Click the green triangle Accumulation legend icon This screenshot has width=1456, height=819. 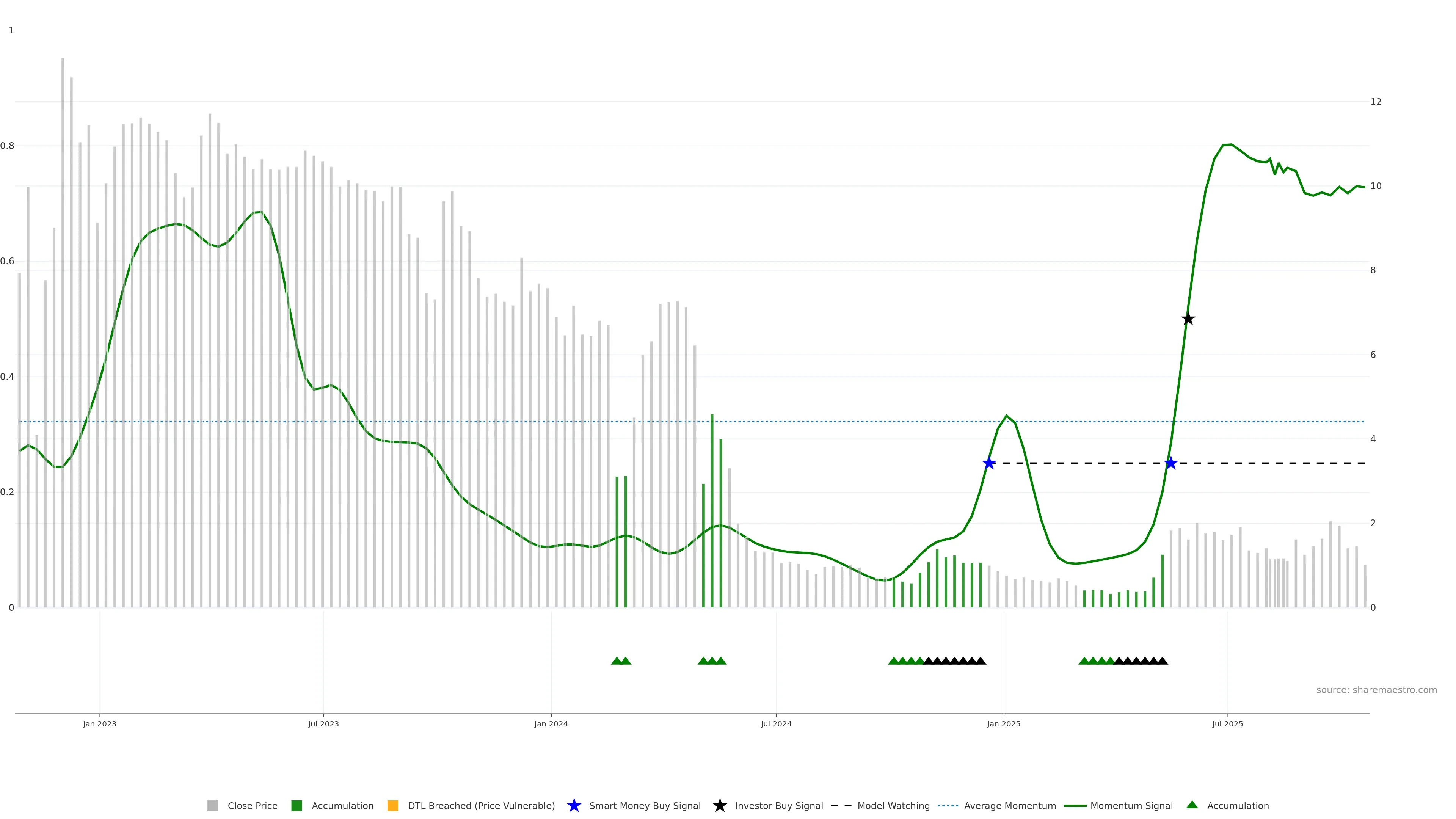[1191, 805]
